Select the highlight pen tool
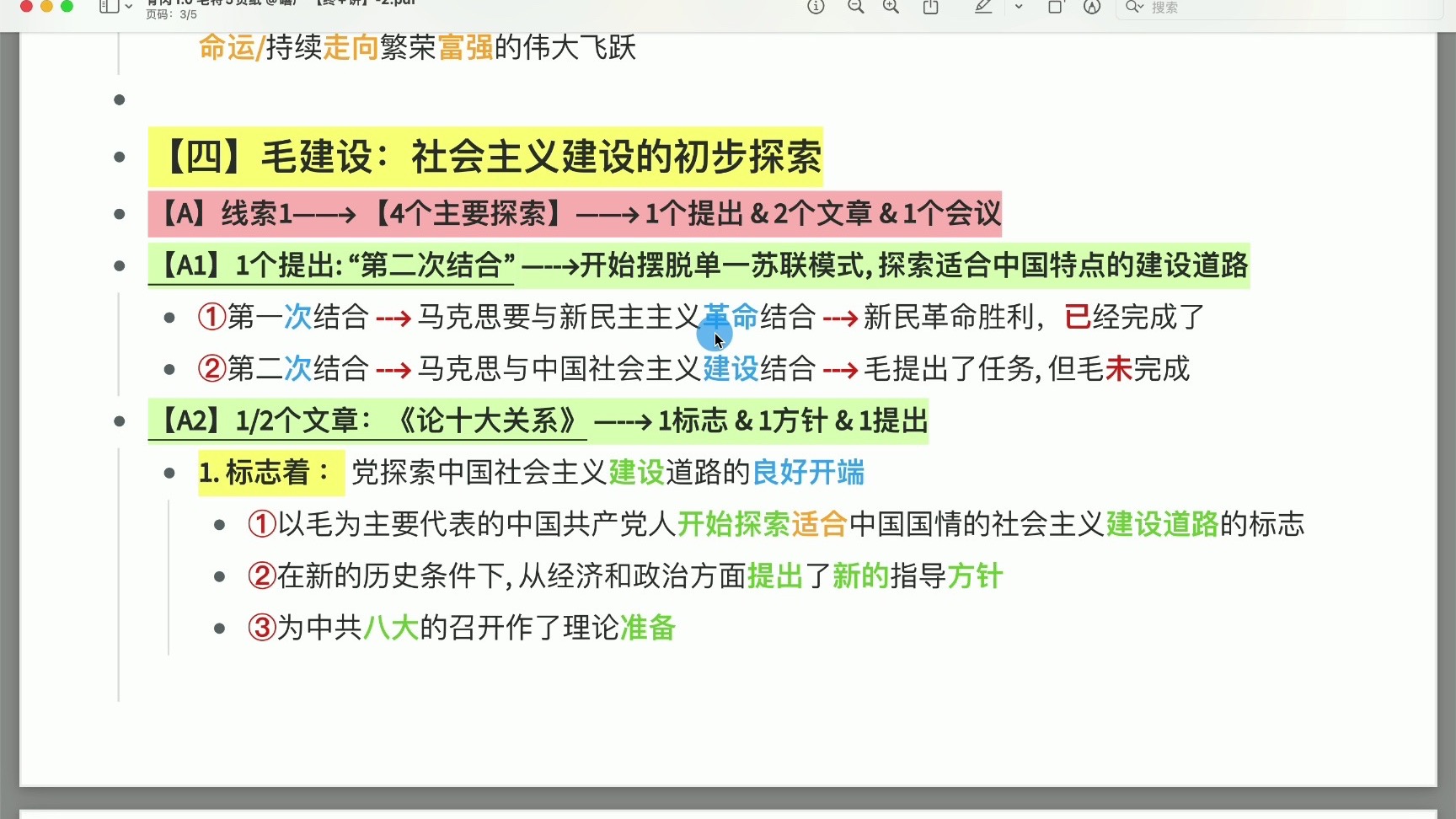 point(983,7)
